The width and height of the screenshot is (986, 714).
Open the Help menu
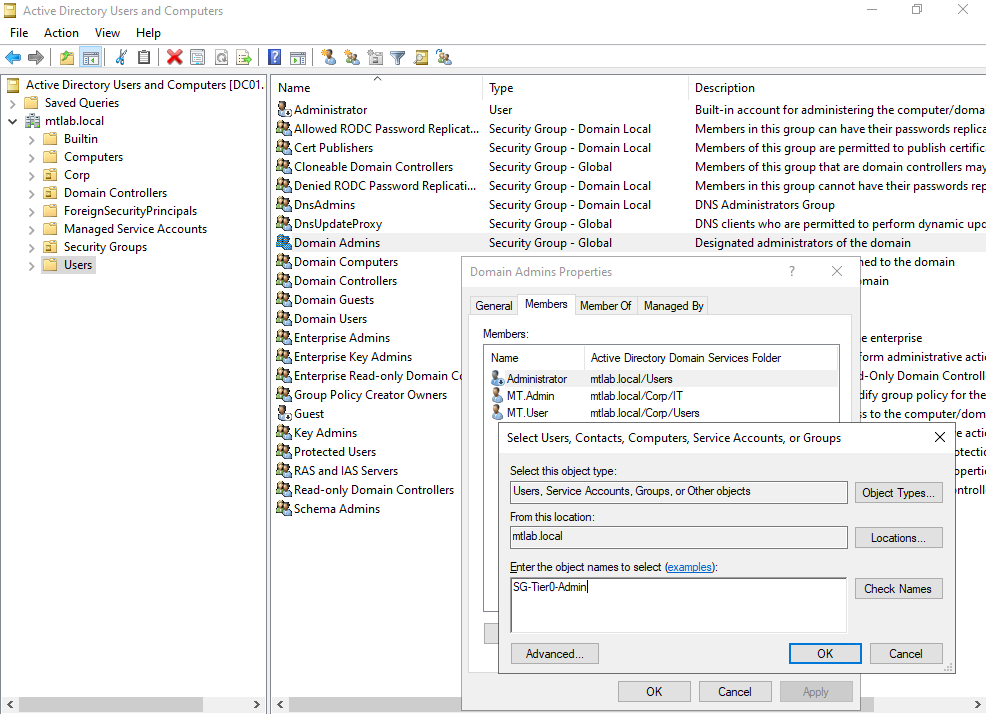click(x=148, y=33)
